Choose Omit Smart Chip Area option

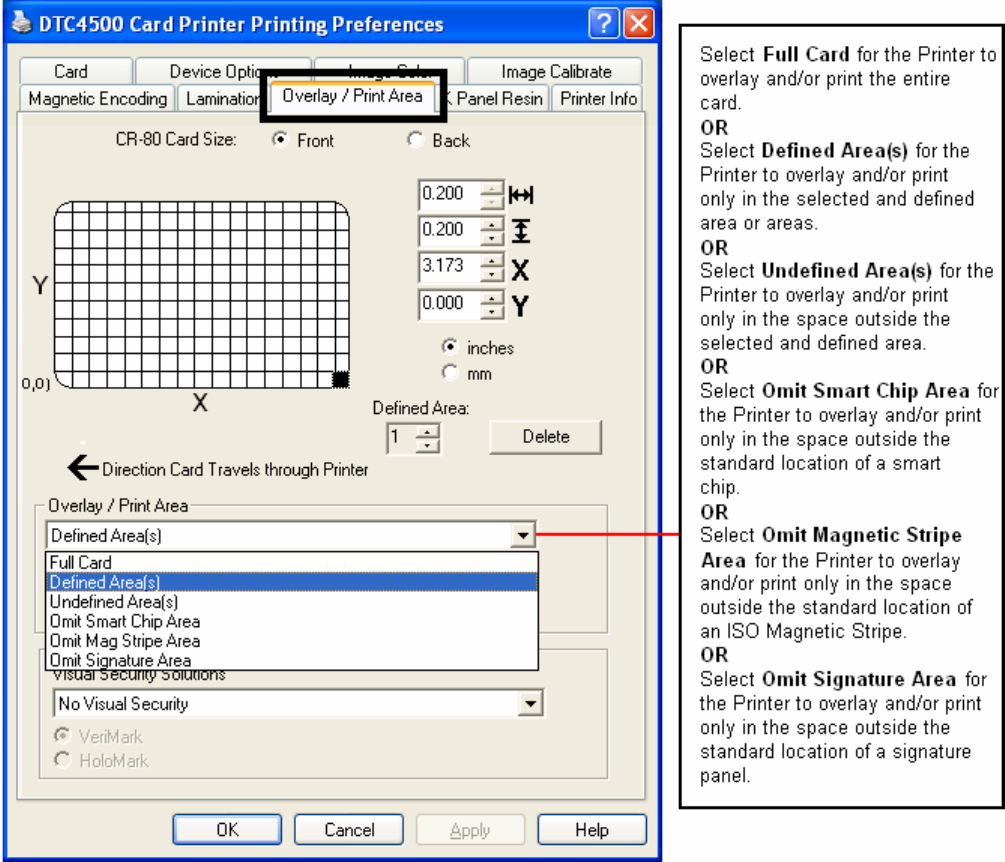[292, 621]
